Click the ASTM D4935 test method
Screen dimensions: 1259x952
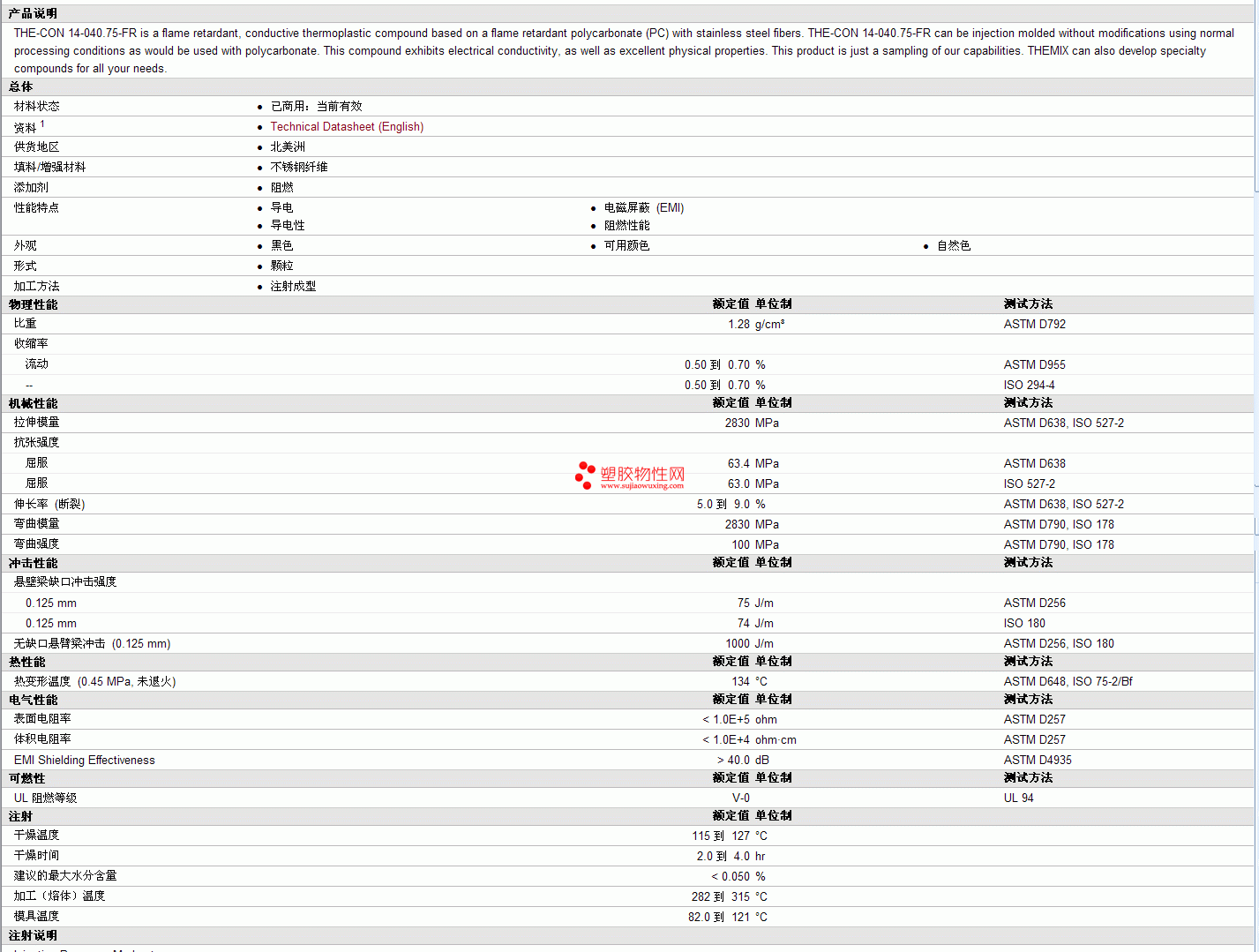click(1038, 760)
